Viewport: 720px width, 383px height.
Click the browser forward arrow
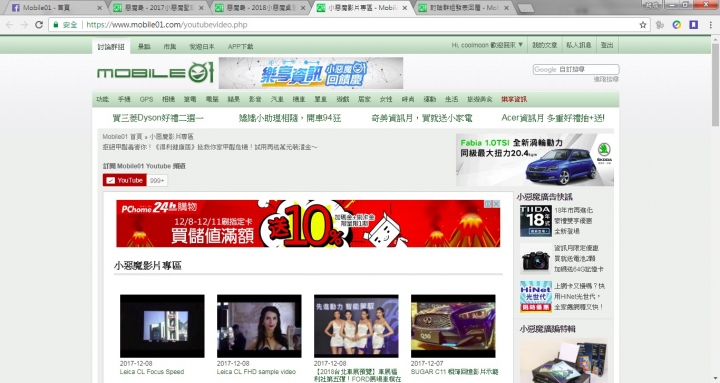[x=24, y=25]
